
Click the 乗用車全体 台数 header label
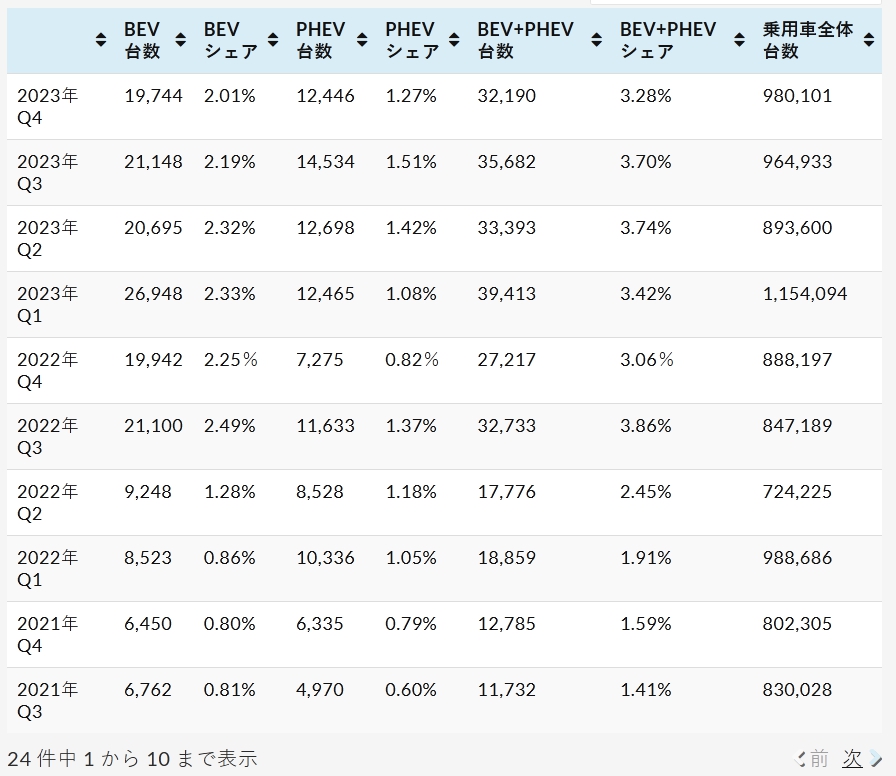[x=807, y=40]
